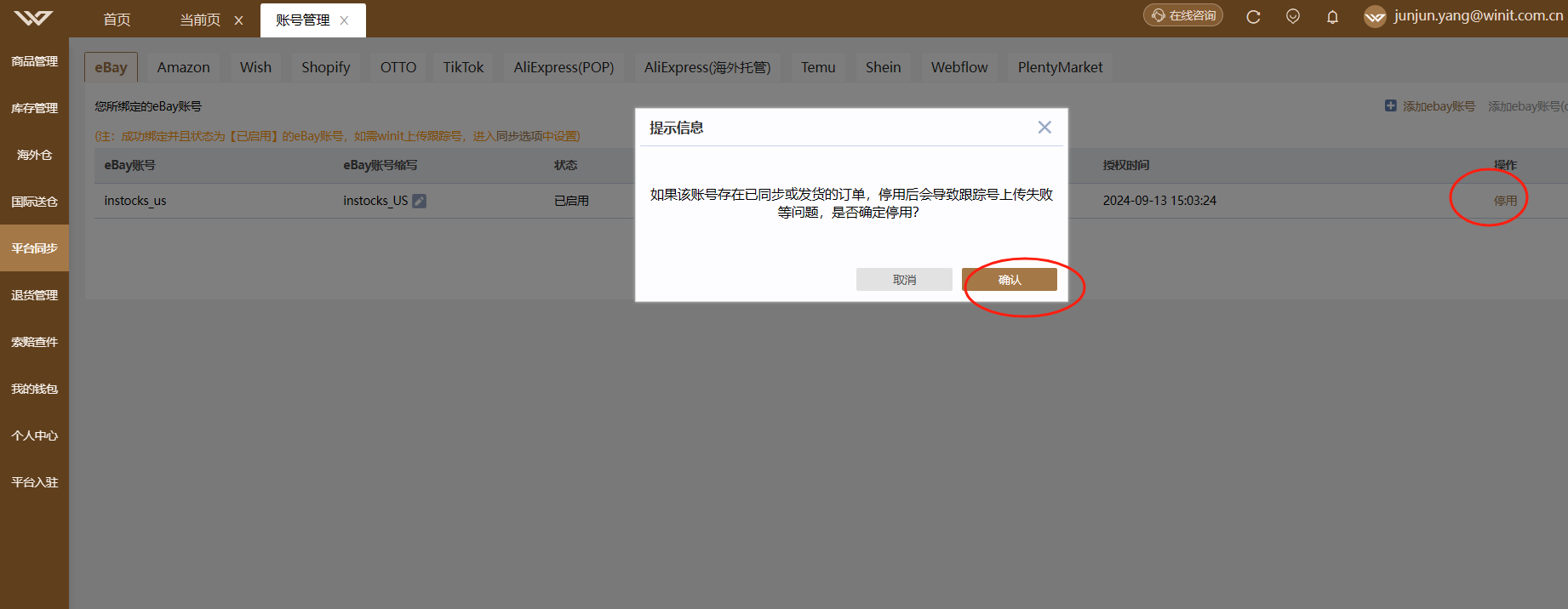Select the AliExpress(海外托管) tab

707,67
